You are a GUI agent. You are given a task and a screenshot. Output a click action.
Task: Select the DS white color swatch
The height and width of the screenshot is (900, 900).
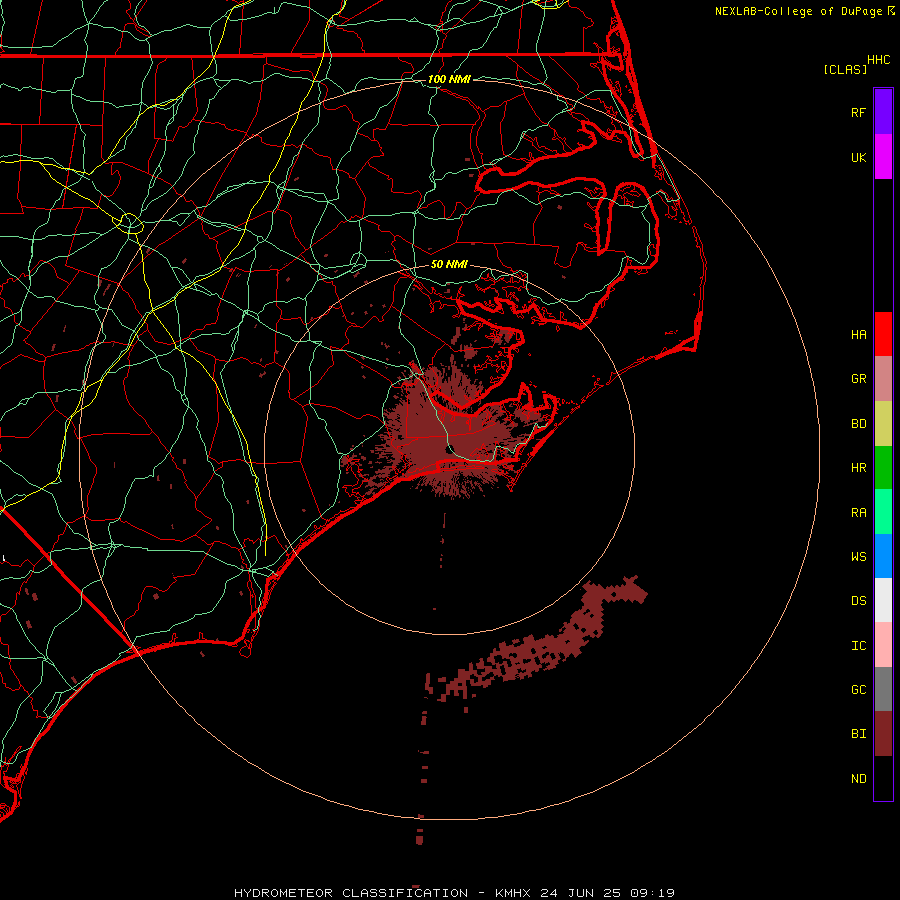(x=883, y=600)
